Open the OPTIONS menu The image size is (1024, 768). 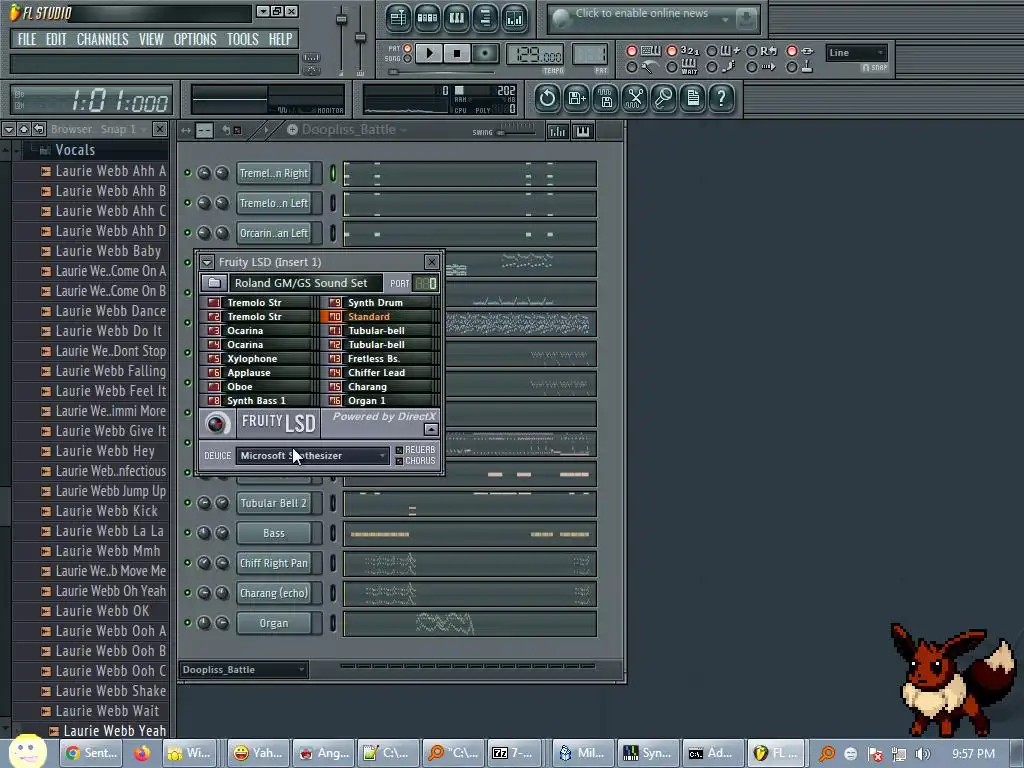pos(195,39)
